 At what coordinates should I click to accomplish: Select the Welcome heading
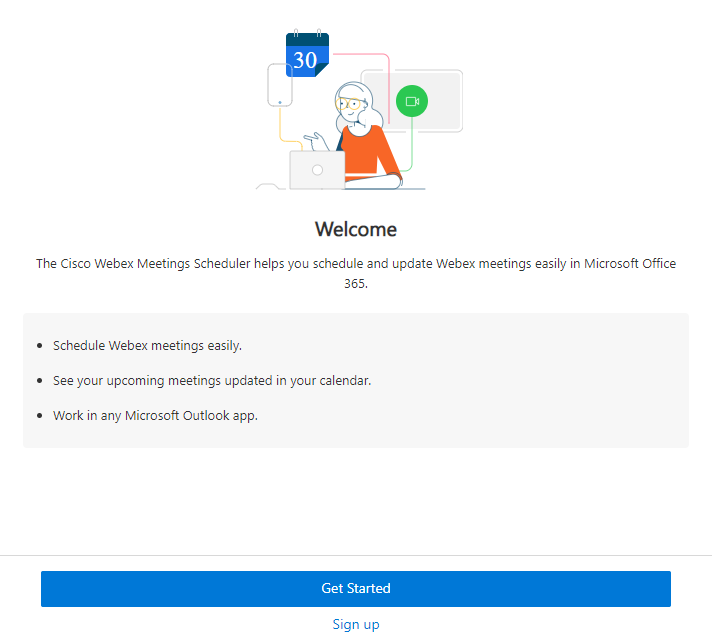pyautogui.click(x=356, y=229)
